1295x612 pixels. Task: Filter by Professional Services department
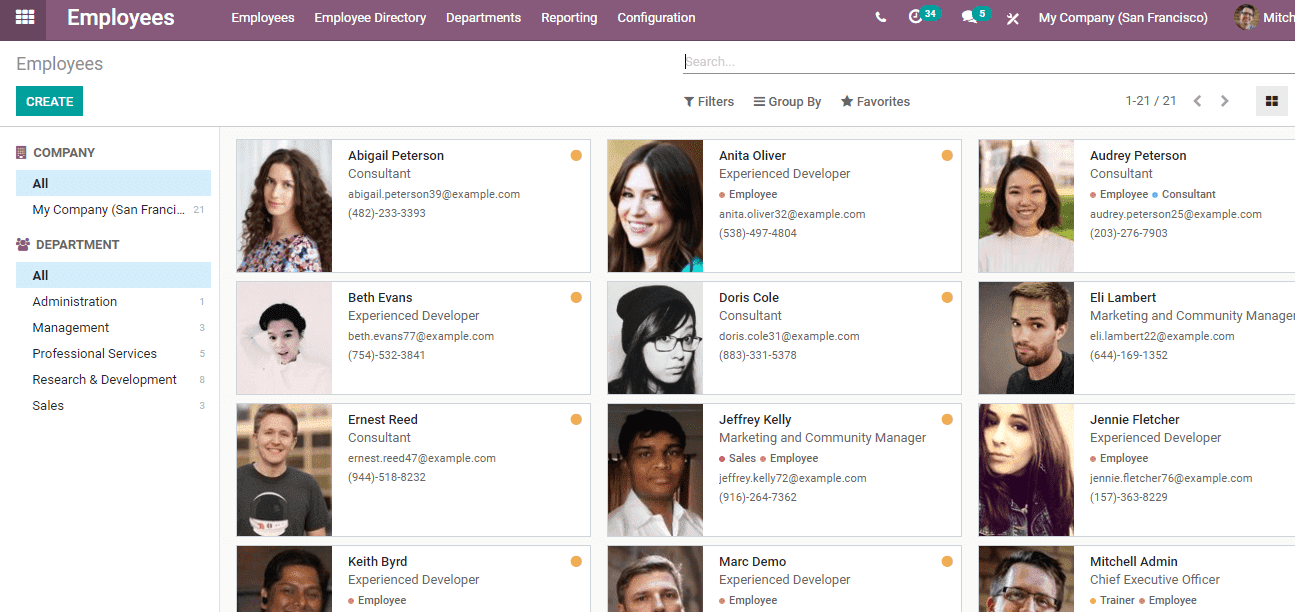(113, 353)
